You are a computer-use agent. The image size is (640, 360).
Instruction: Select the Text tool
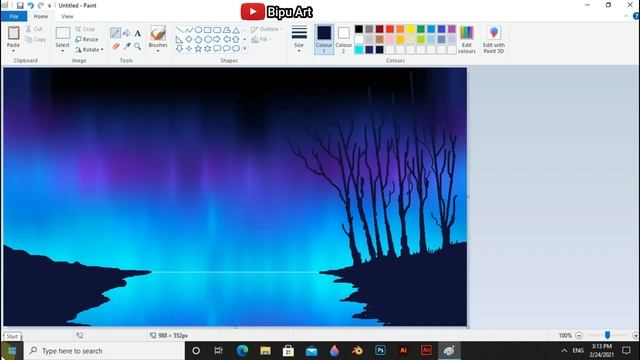click(138, 33)
